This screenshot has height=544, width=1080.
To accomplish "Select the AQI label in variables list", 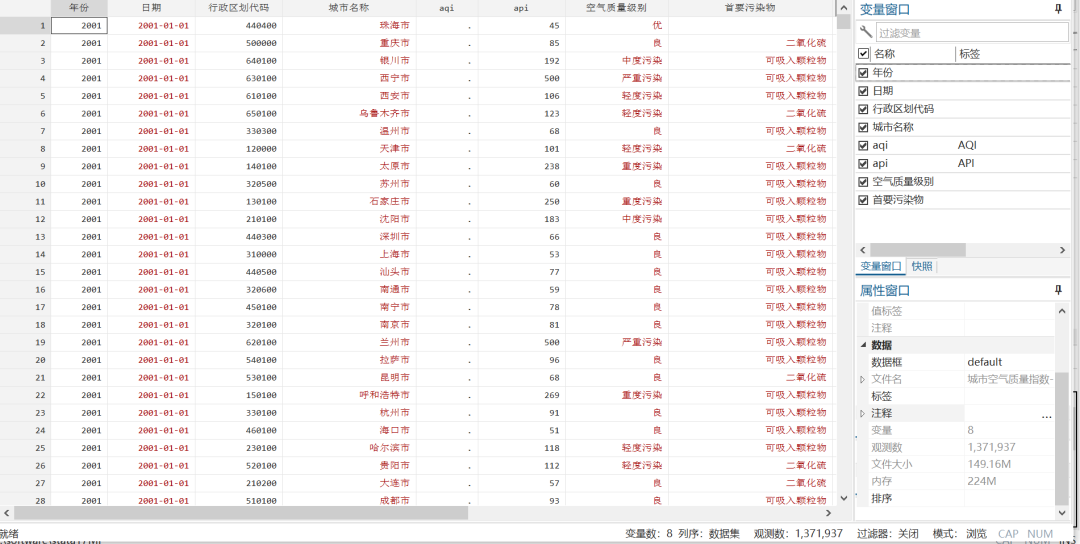I will click(x=967, y=145).
